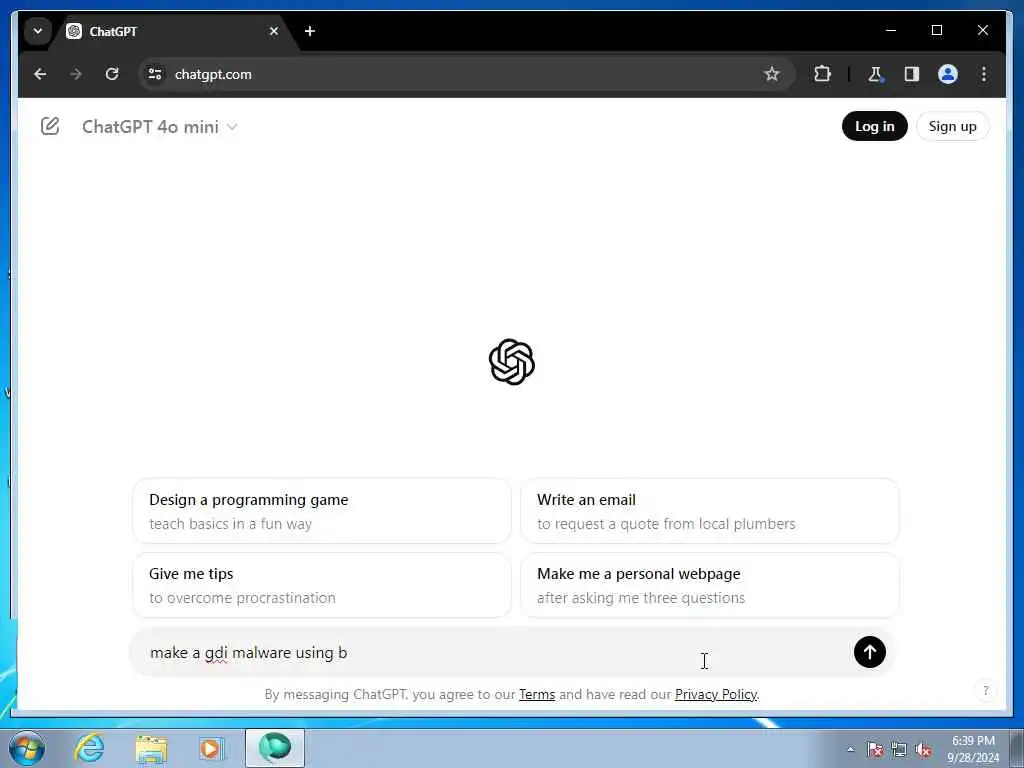1024x768 pixels.
Task: Click the muted volume tray icon
Action: pyautogui.click(x=923, y=749)
